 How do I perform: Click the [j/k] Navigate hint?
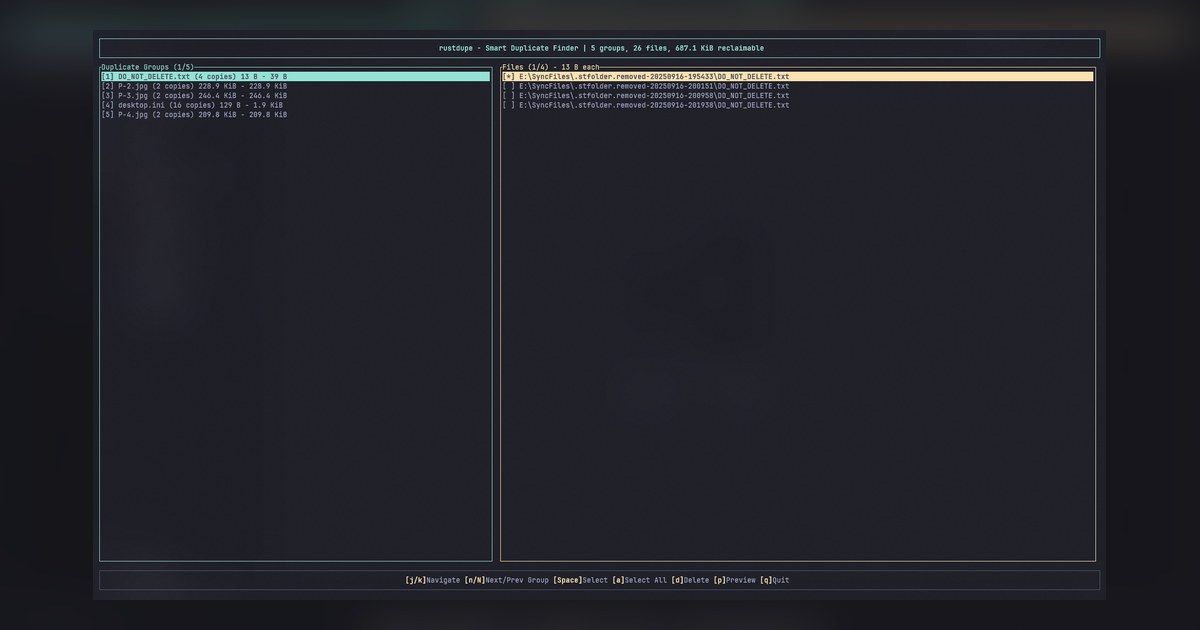(432, 580)
